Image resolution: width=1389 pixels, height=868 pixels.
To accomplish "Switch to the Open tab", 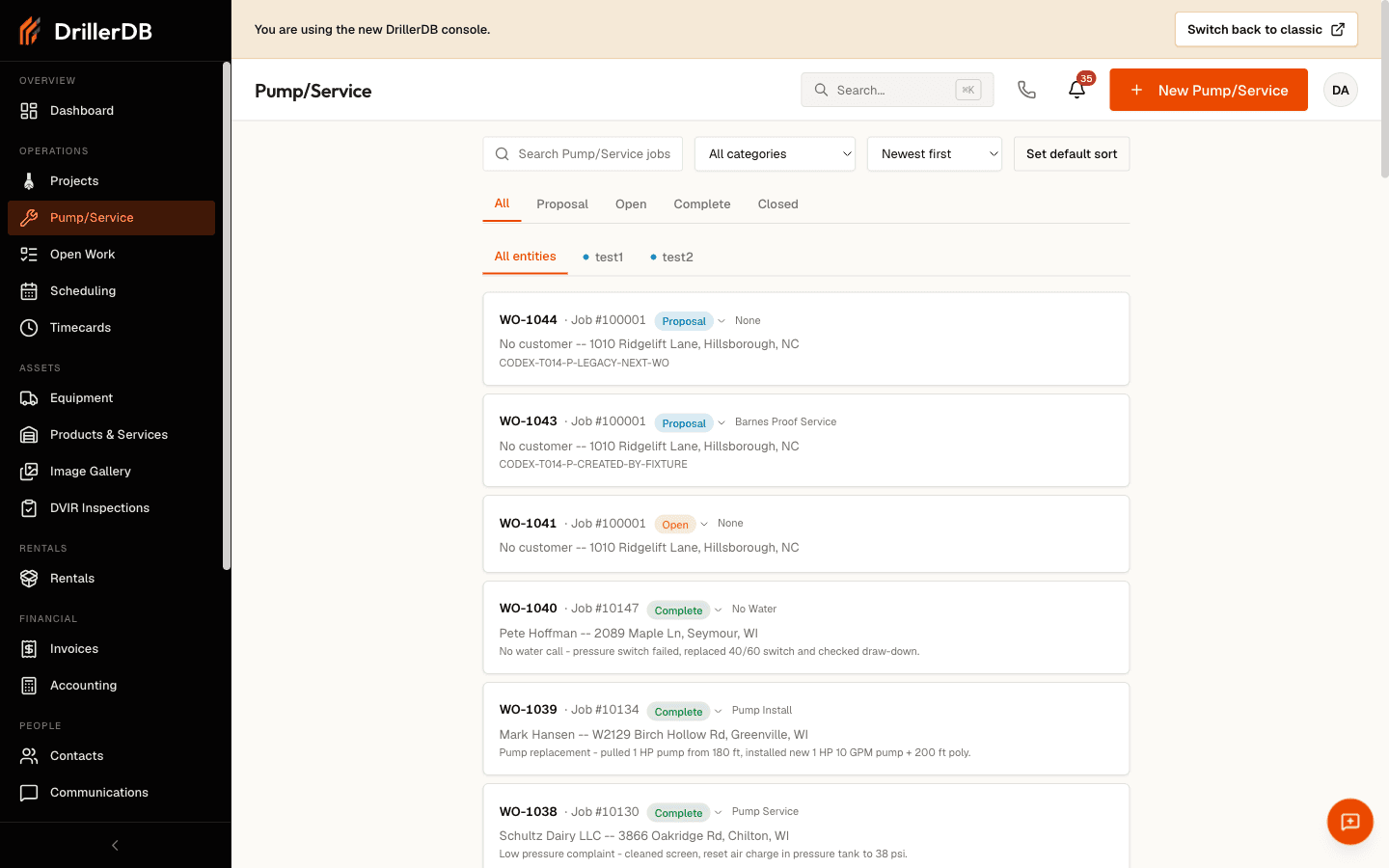I will (x=631, y=204).
